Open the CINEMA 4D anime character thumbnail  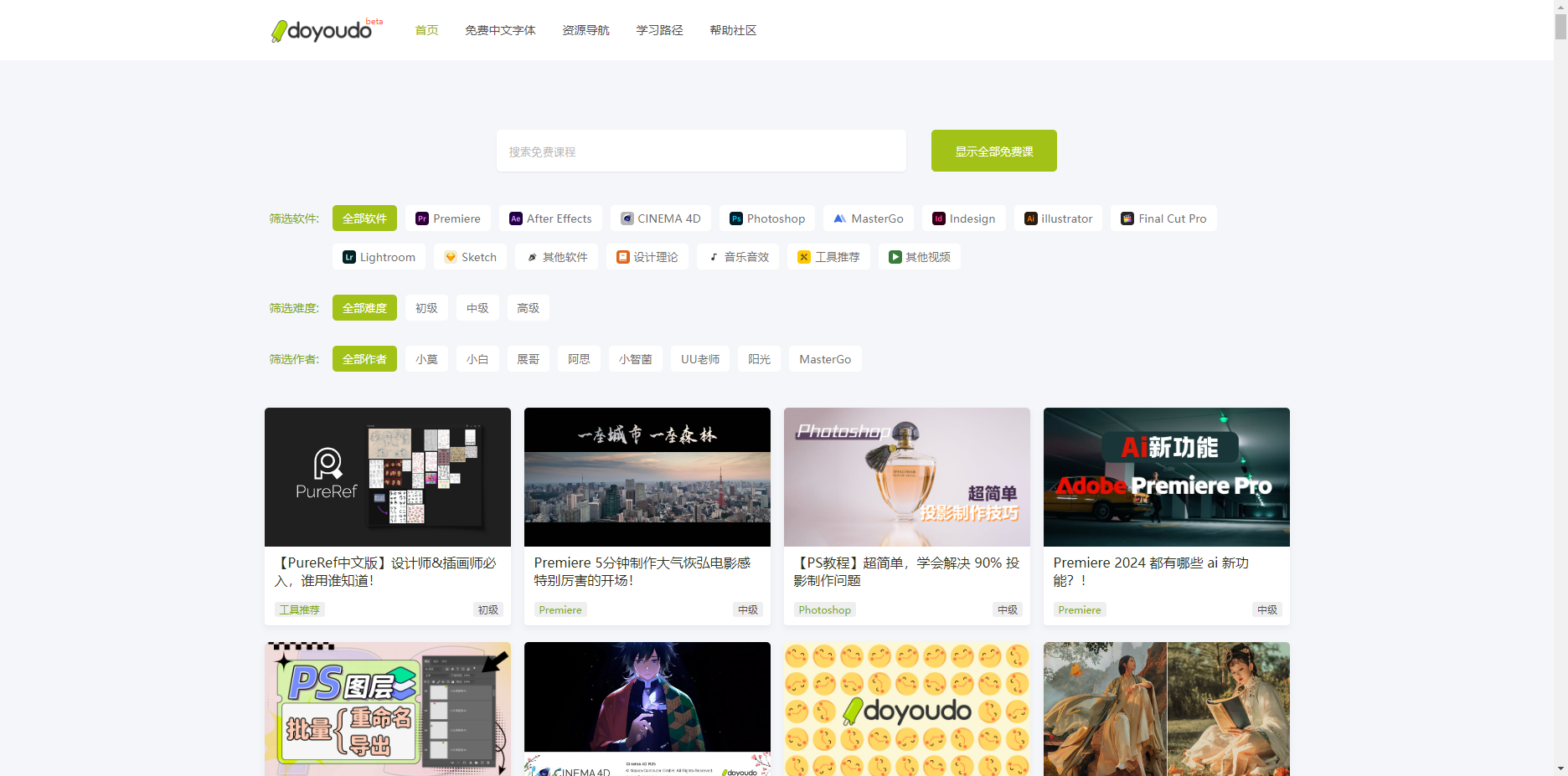pos(647,709)
